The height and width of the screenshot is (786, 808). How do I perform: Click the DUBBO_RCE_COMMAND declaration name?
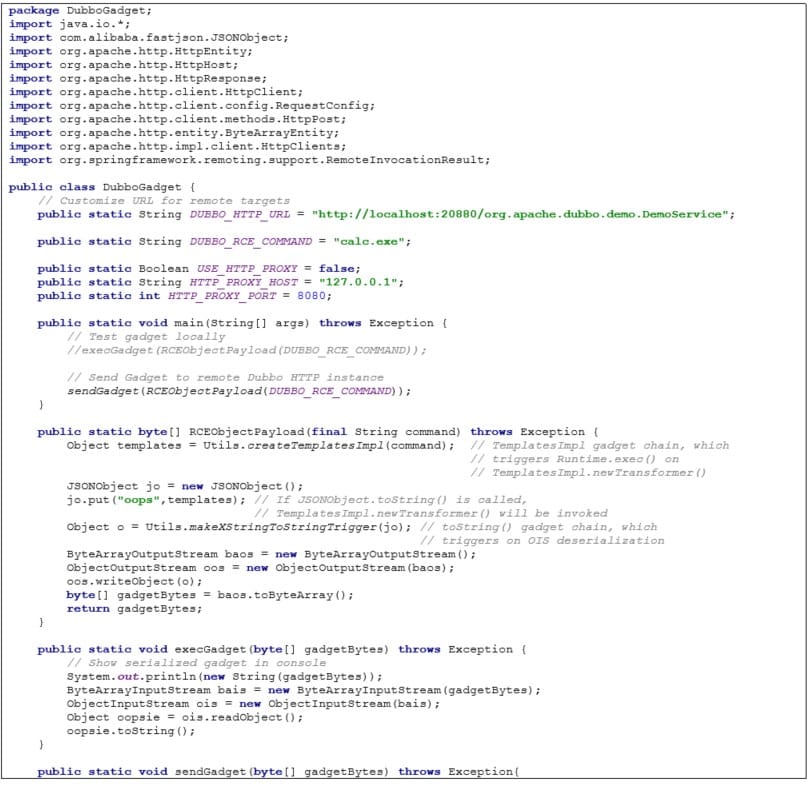[x=250, y=242]
